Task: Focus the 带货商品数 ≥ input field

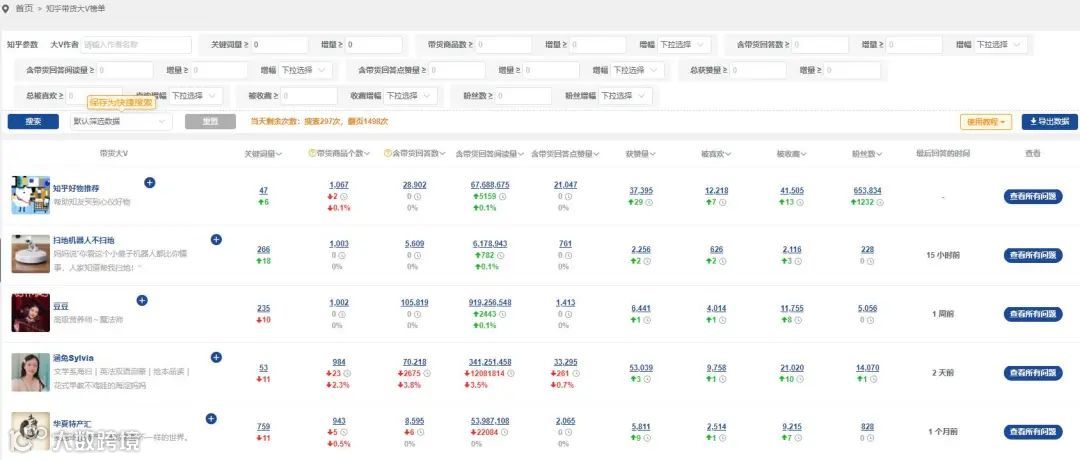Action: (503, 45)
